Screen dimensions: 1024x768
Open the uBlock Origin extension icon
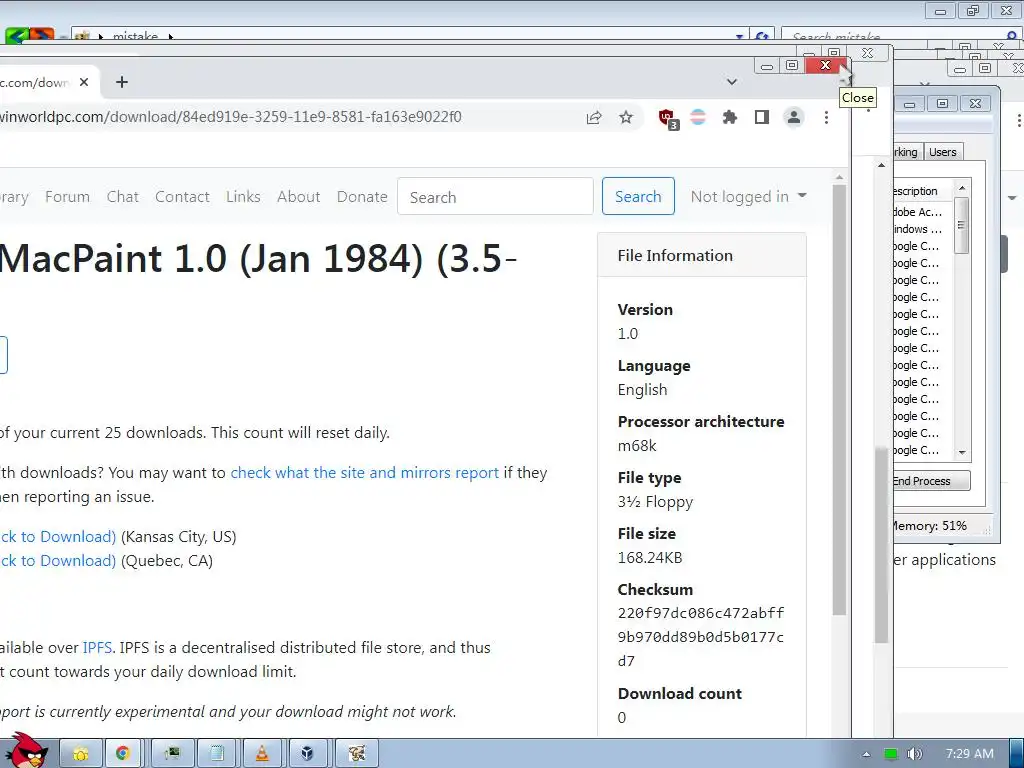[x=667, y=118]
